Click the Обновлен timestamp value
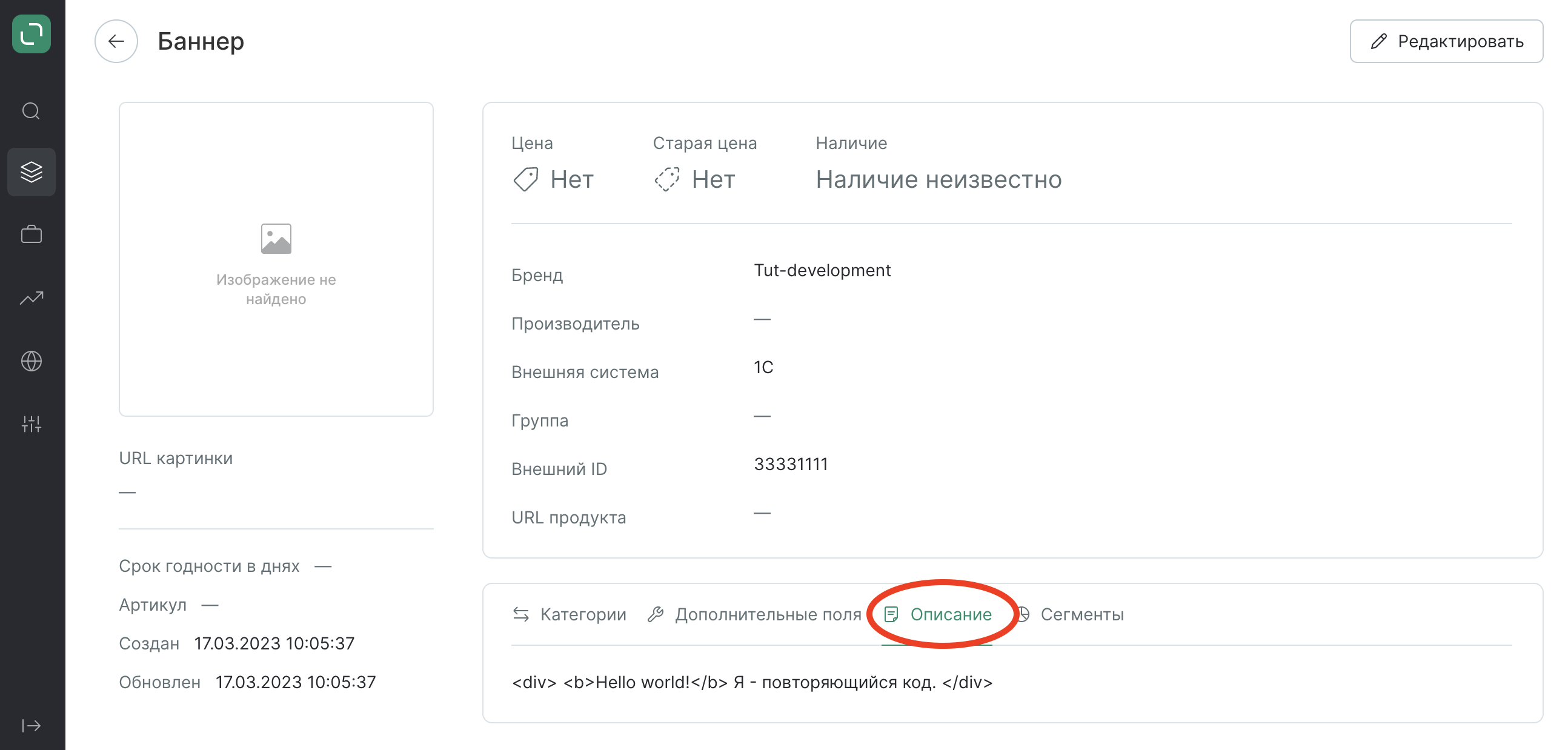Image resolution: width=1568 pixels, height=750 pixels. [x=296, y=682]
